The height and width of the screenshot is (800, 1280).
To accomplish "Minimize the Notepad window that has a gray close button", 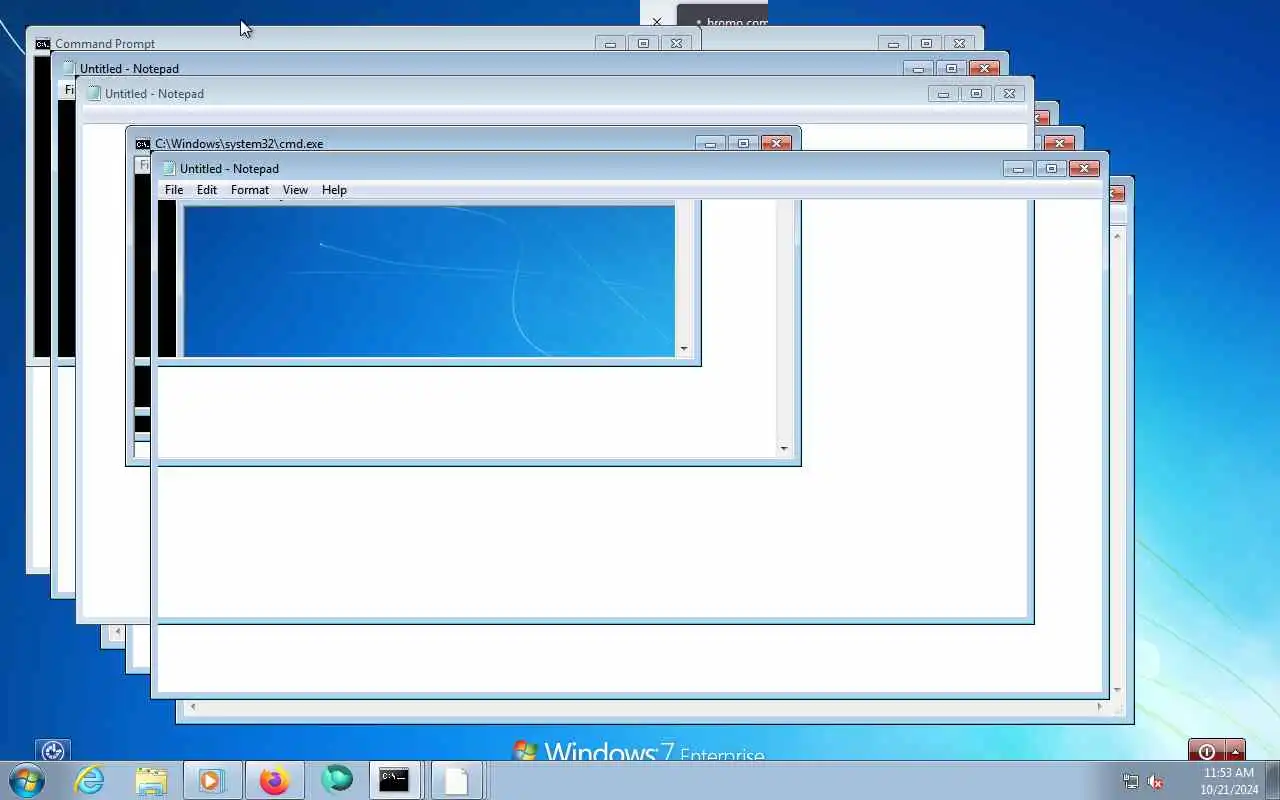I will 943,94.
